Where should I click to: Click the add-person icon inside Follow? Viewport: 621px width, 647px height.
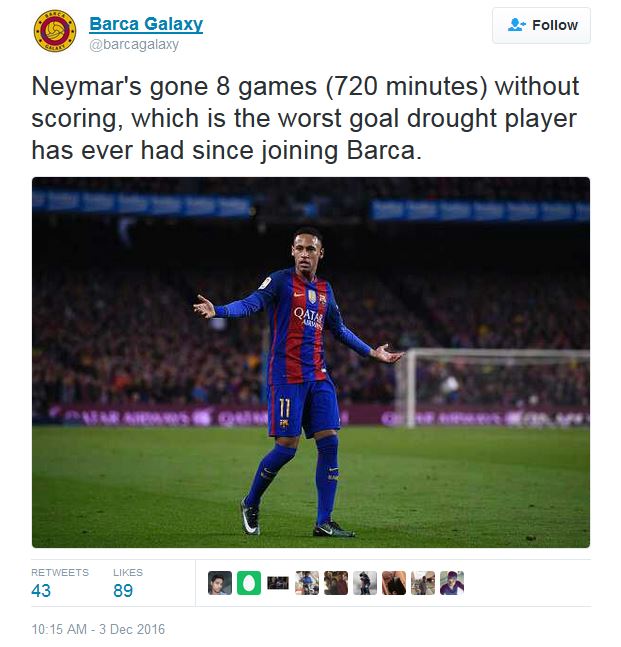[x=517, y=25]
